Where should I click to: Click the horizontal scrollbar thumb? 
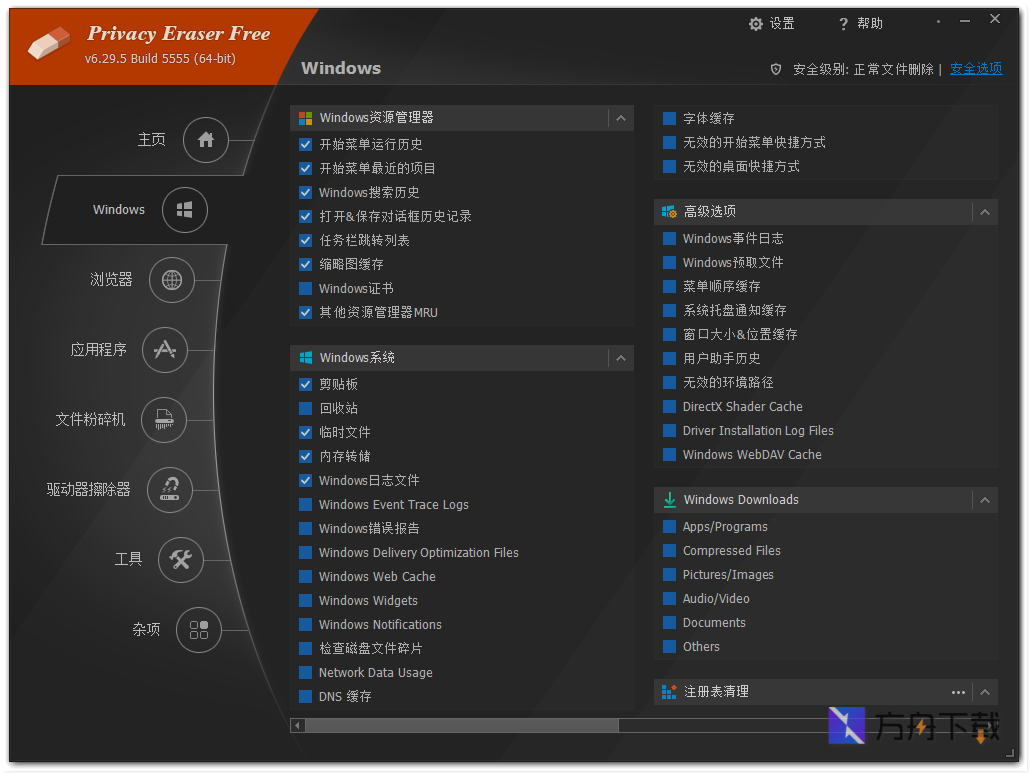462,726
